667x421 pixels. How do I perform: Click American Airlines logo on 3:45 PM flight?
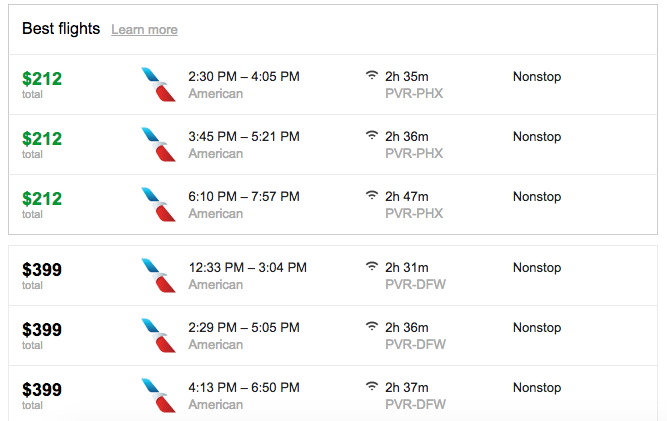(x=158, y=144)
